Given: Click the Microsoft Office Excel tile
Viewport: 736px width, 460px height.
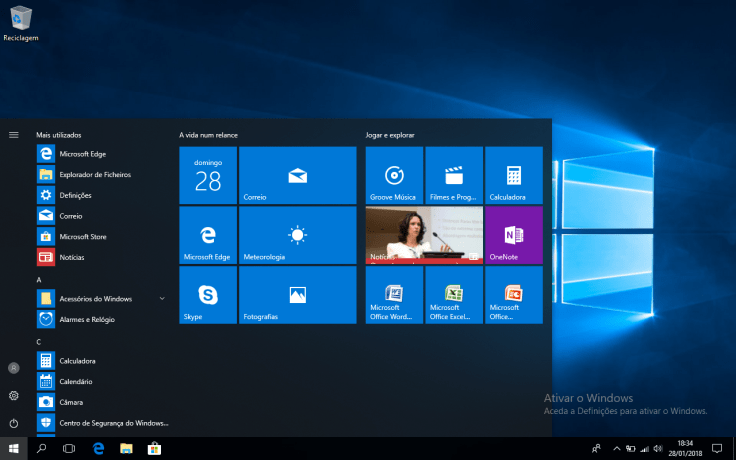Looking at the screenshot, I should coord(453,295).
